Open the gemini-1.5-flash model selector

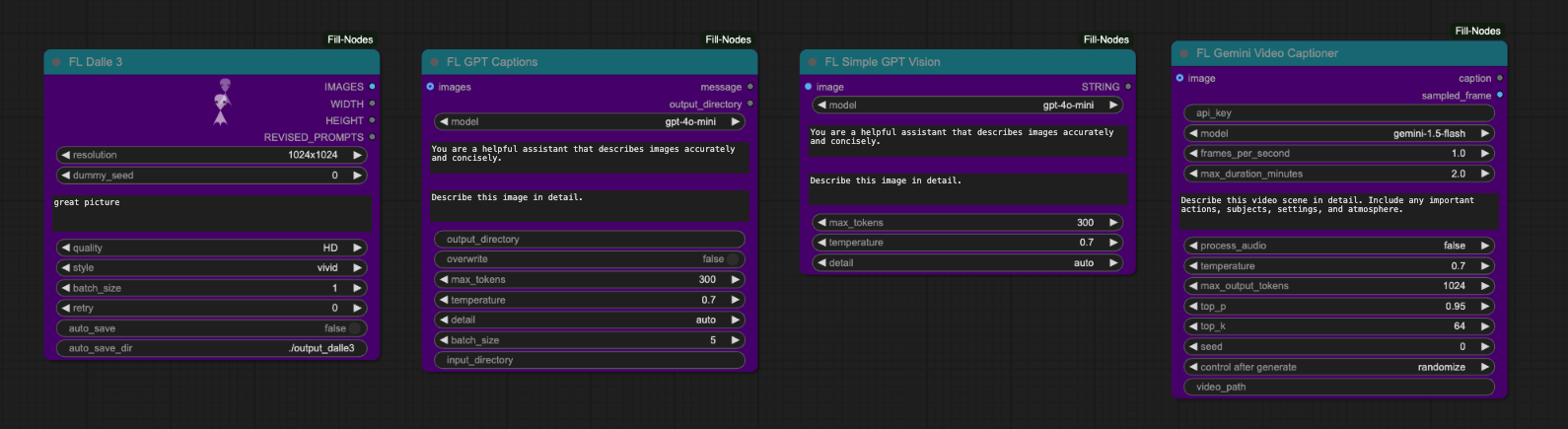[1339, 133]
